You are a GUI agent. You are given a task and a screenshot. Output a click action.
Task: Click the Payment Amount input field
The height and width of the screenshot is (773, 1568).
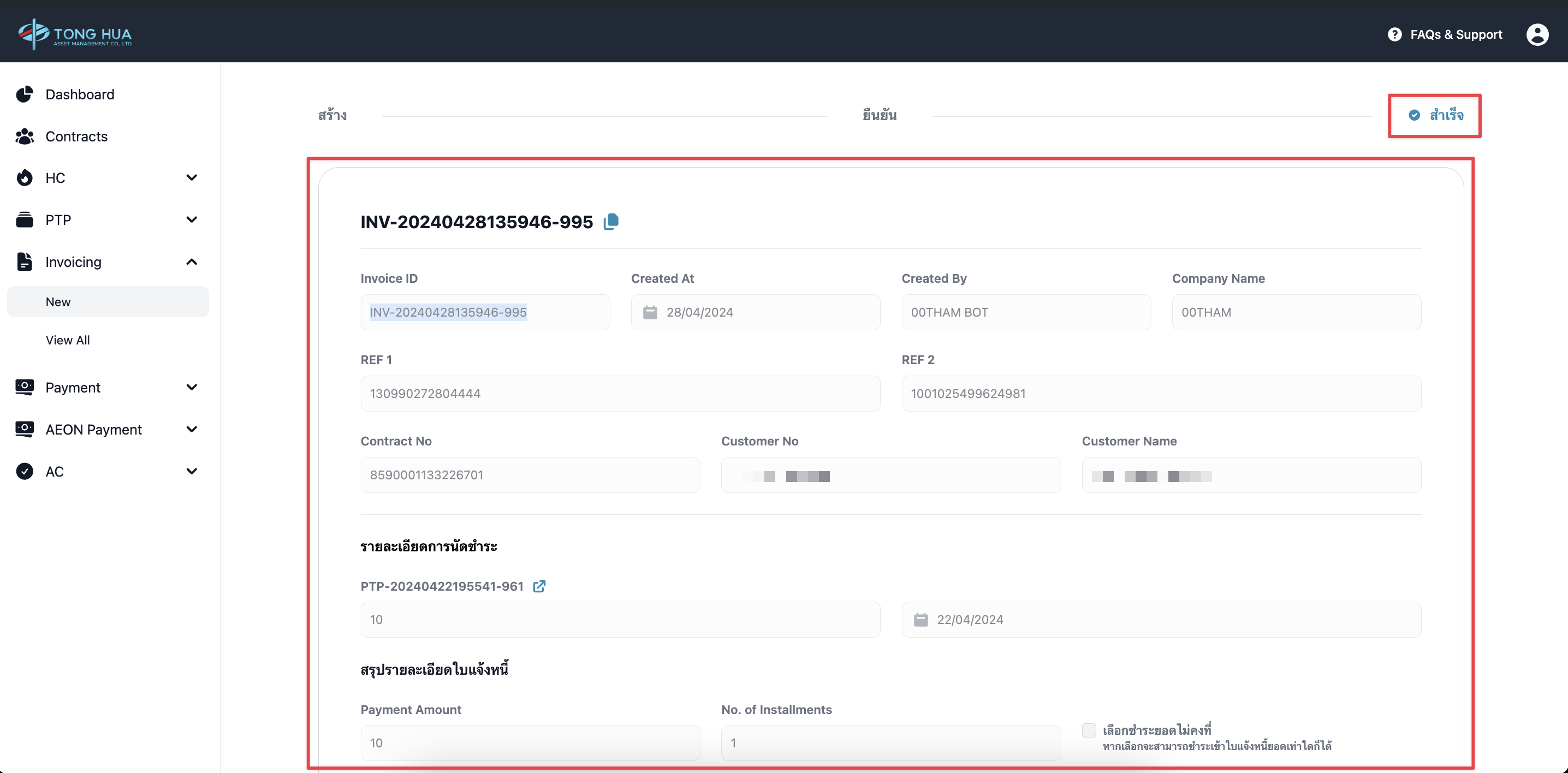pos(530,742)
